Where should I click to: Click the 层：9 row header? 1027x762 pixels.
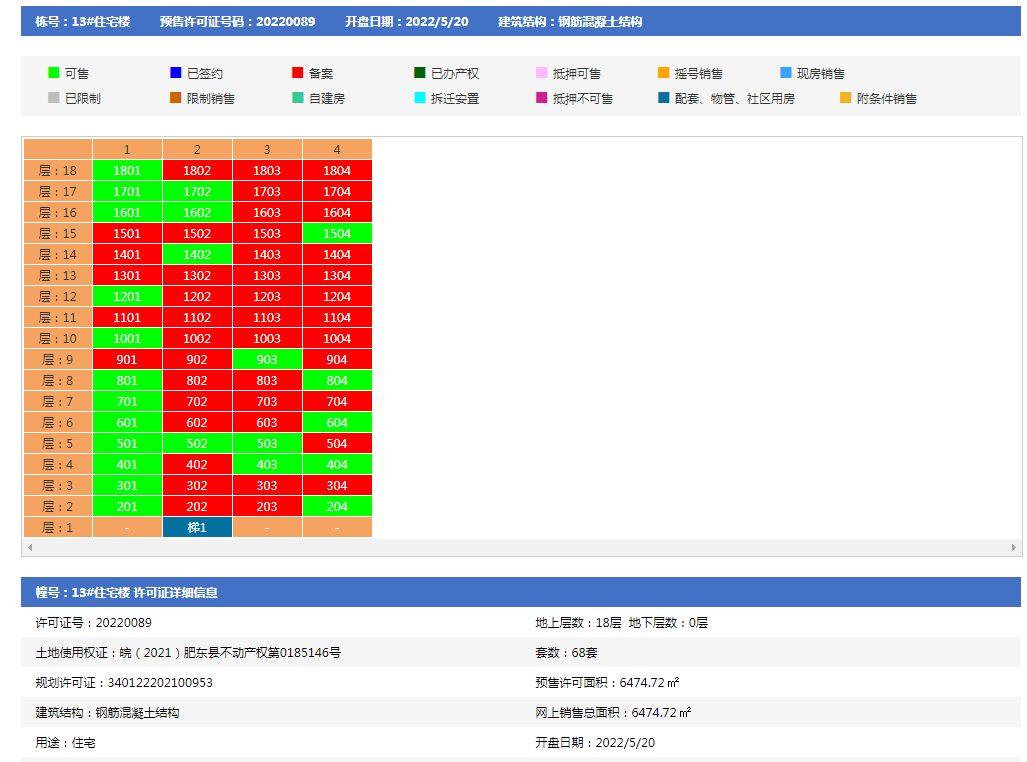(58, 359)
